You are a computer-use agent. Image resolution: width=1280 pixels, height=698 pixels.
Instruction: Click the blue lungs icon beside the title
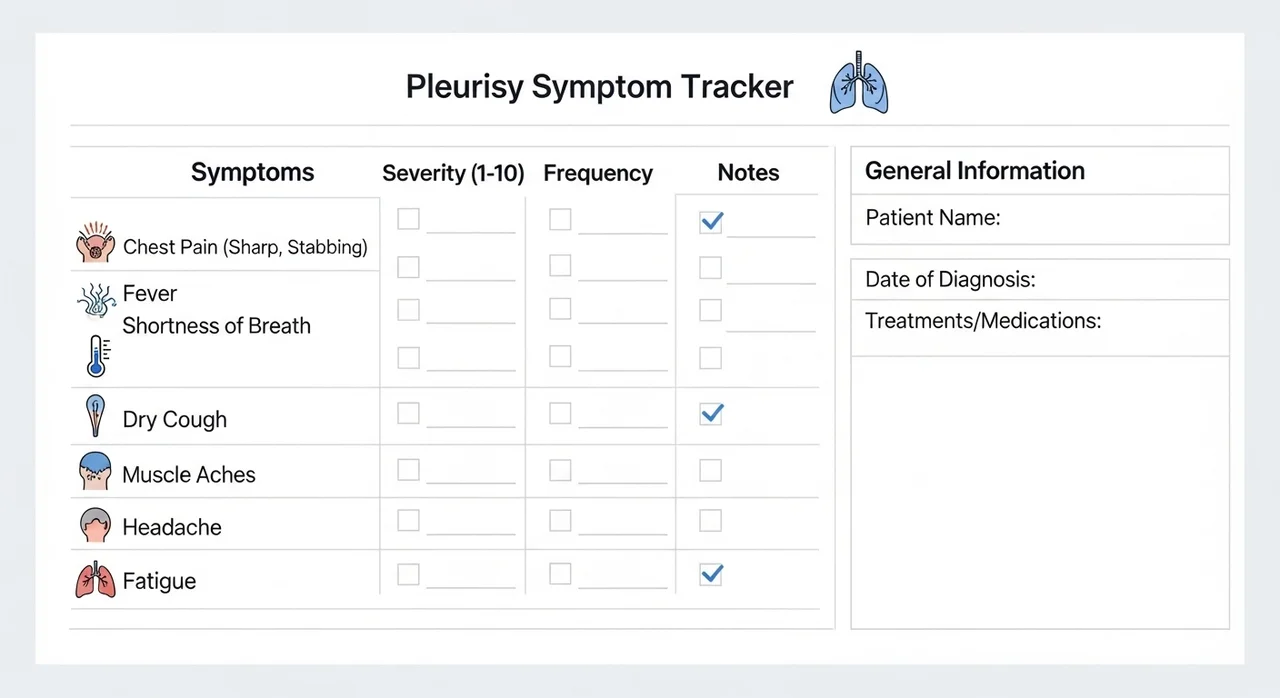click(859, 82)
